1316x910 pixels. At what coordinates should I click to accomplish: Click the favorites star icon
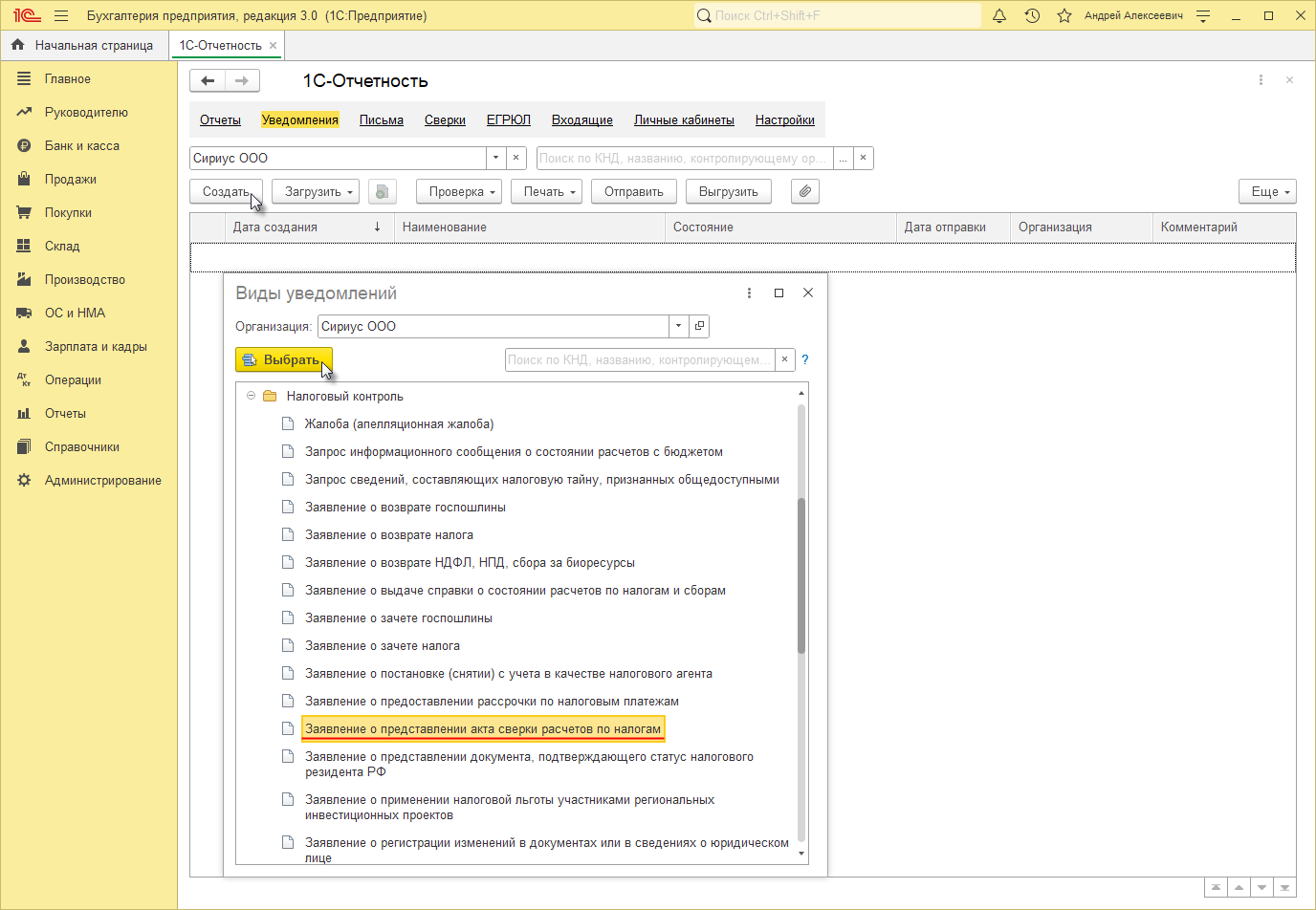click(x=1064, y=16)
